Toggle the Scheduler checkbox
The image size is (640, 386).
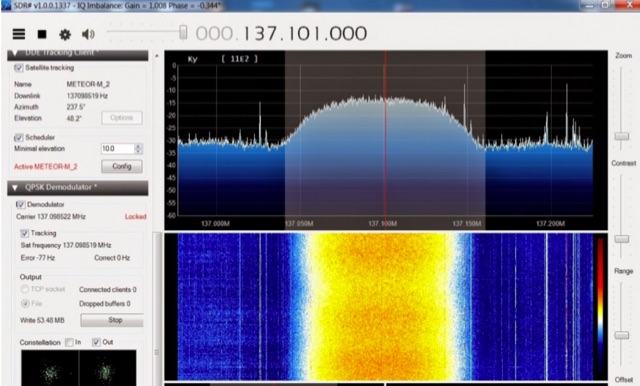click(x=18, y=138)
